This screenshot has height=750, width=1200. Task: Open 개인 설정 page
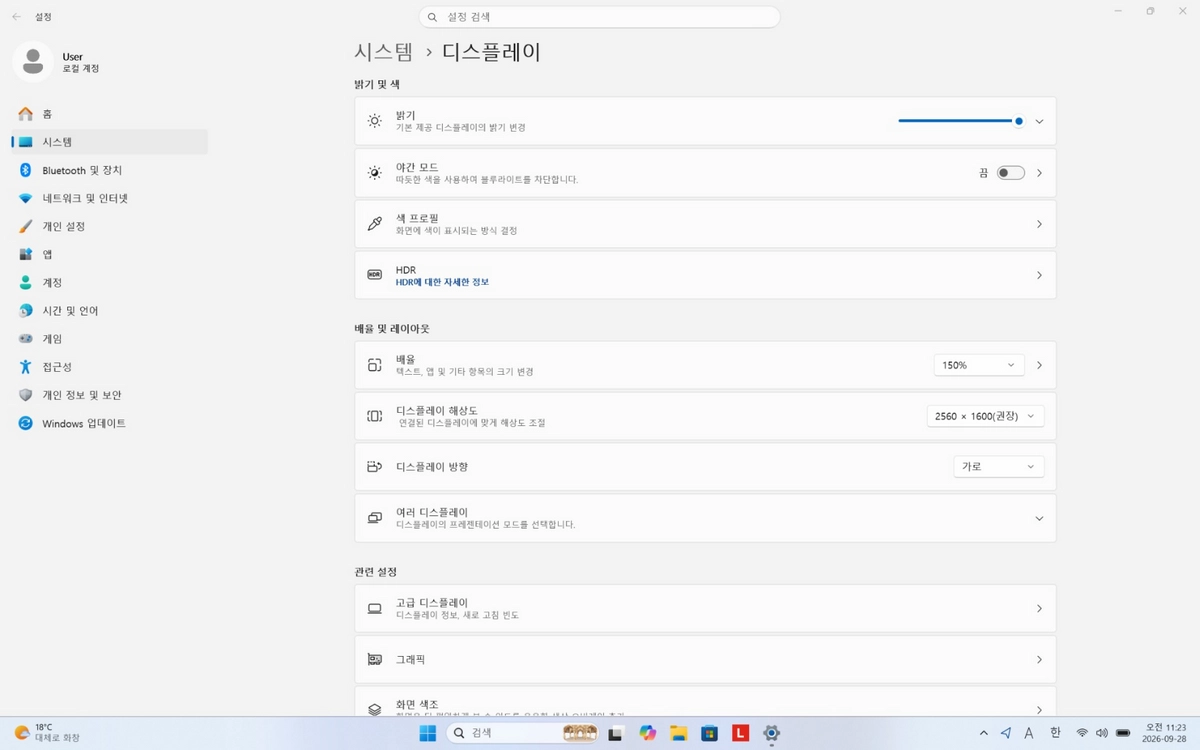point(110,226)
